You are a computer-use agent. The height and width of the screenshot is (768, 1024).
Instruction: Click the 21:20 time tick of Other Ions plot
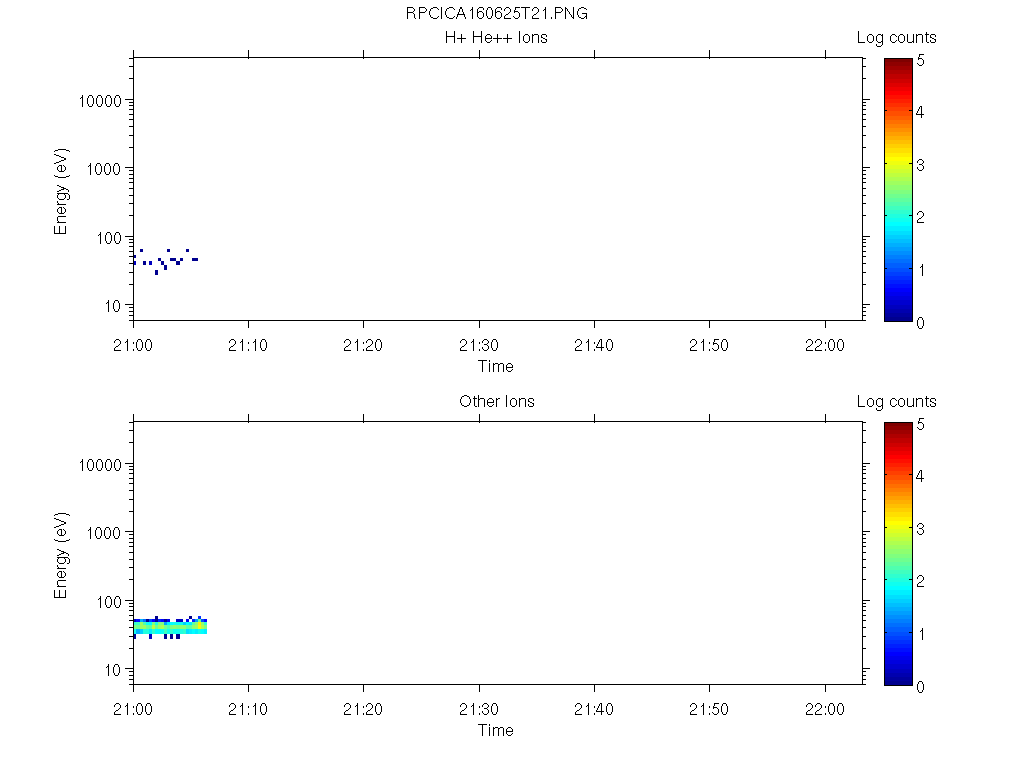(363, 709)
